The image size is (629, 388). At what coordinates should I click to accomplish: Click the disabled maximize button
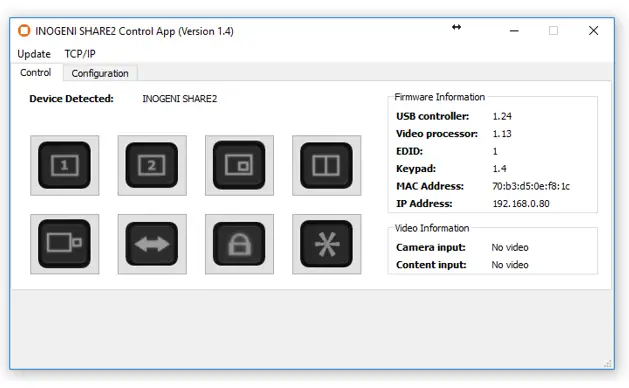pos(554,31)
